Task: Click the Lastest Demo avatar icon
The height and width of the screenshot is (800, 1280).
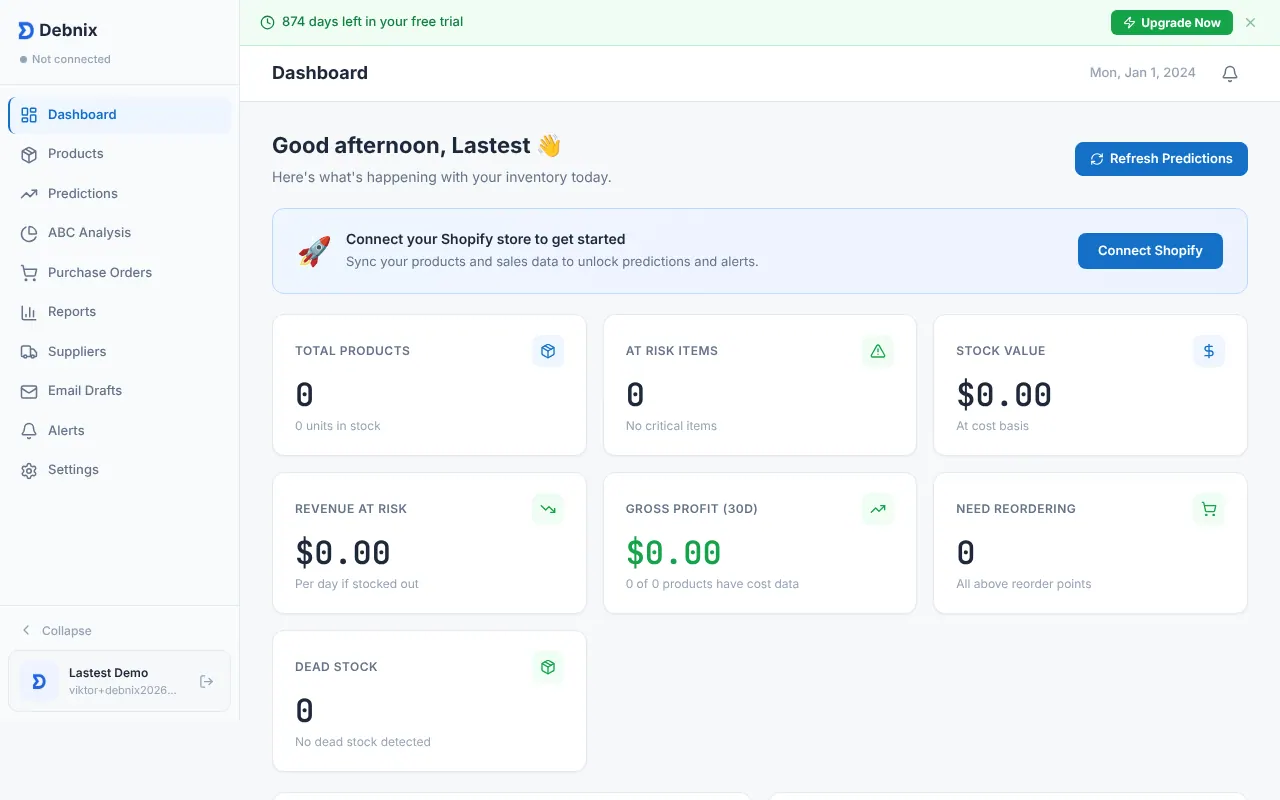Action: tap(39, 681)
